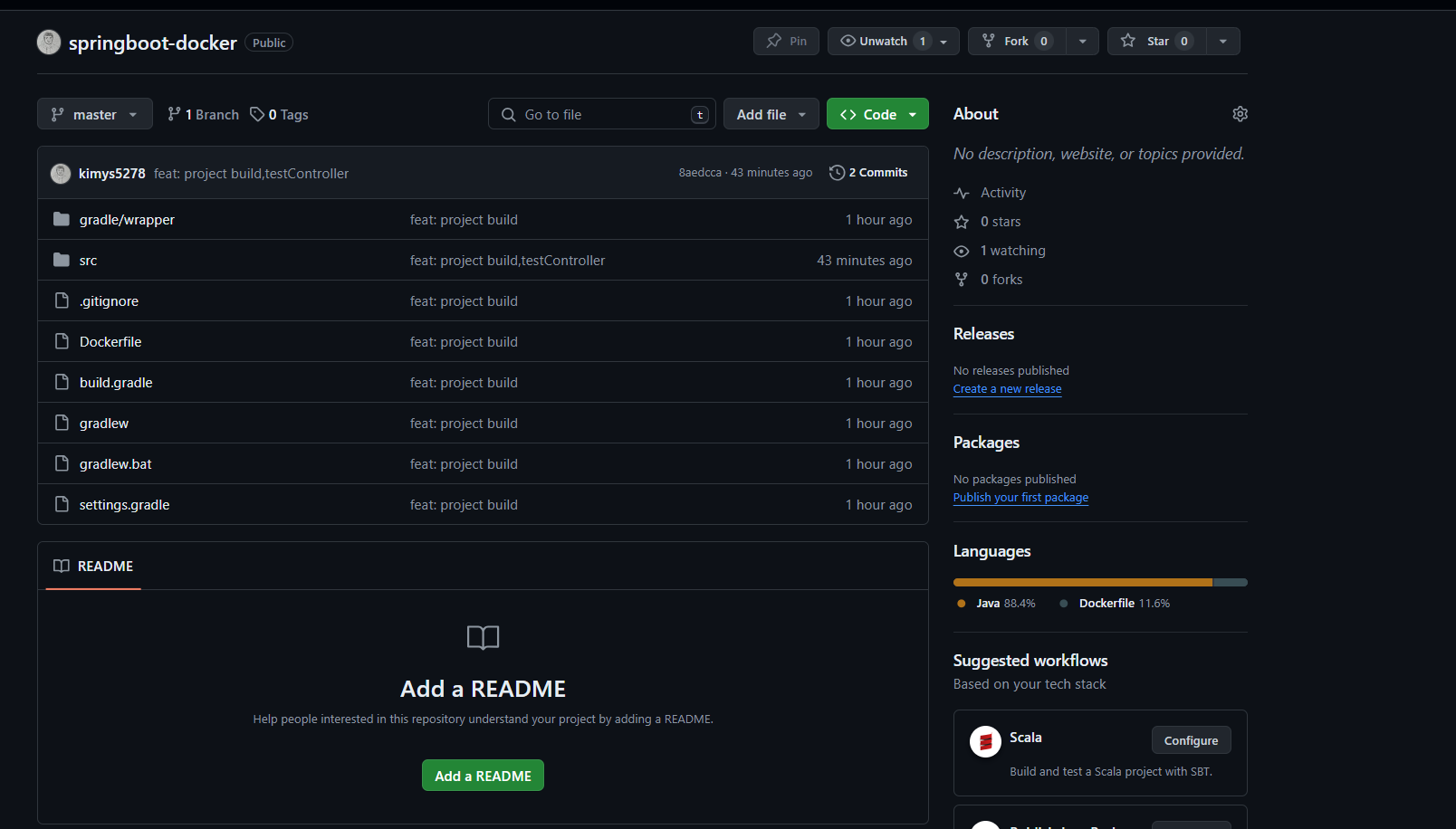
Task: Open the 1 Branch link
Action: pos(203,115)
